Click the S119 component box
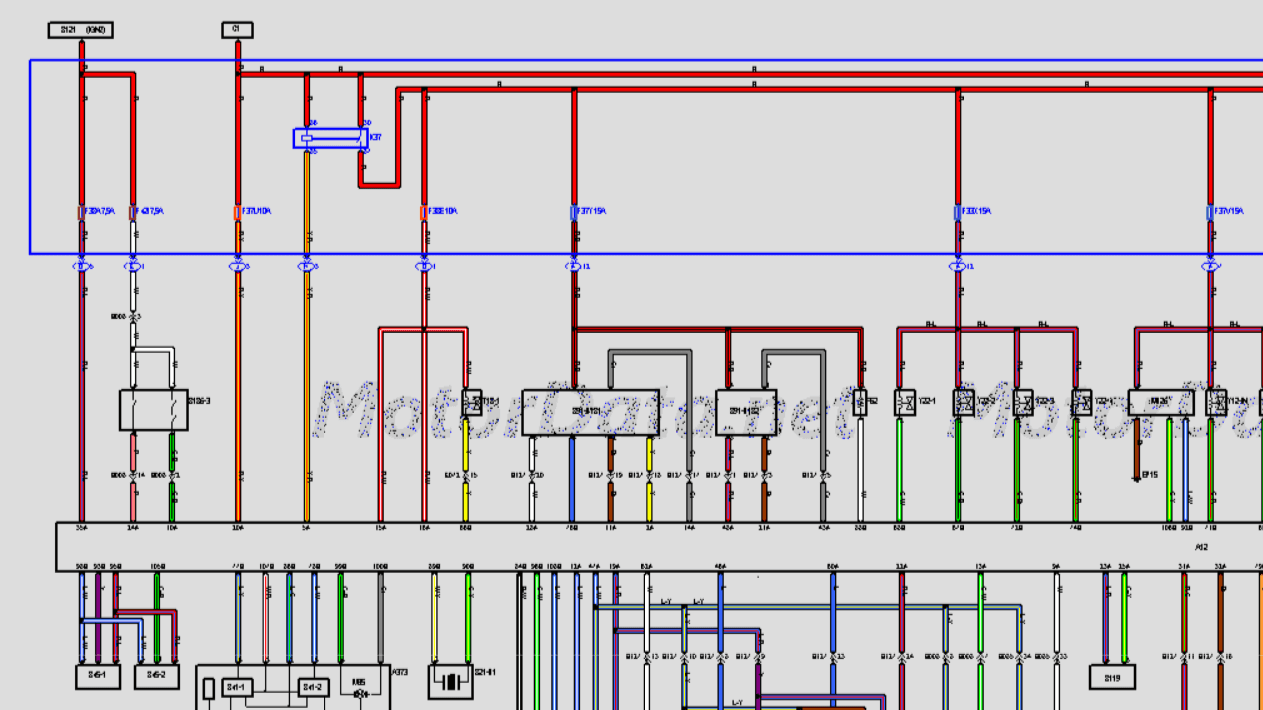Image resolution: width=1263 pixels, height=710 pixels. tap(1112, 677)
